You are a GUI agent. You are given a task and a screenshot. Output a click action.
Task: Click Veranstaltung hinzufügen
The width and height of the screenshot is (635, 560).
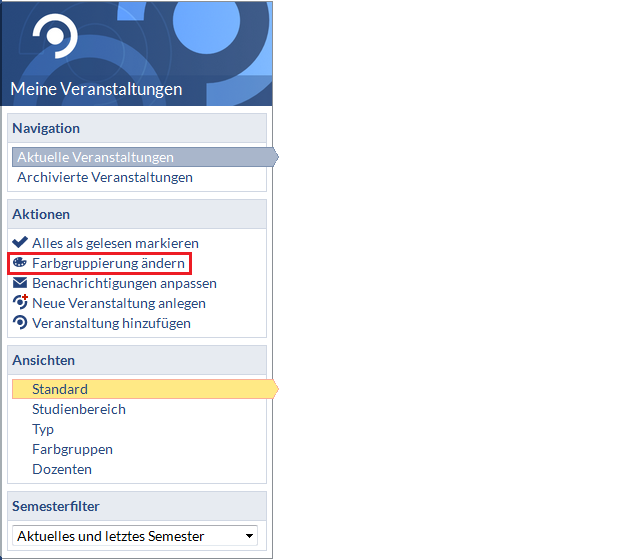pyautogui.click(x=111, y=323)
